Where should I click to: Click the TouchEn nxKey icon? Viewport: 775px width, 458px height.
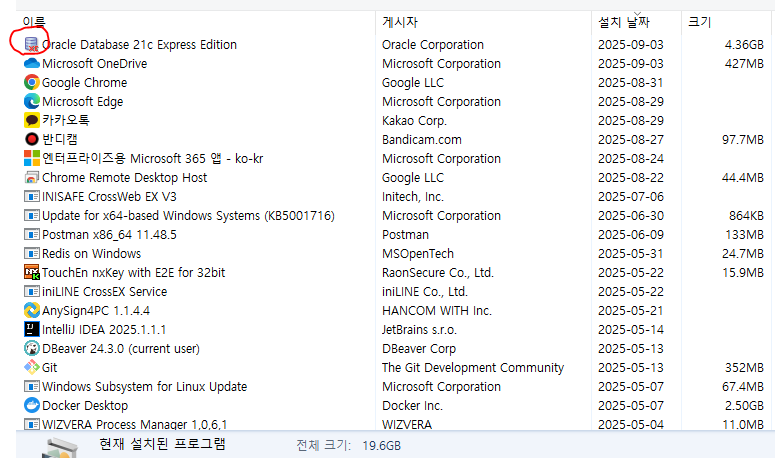tap(32, 272)
